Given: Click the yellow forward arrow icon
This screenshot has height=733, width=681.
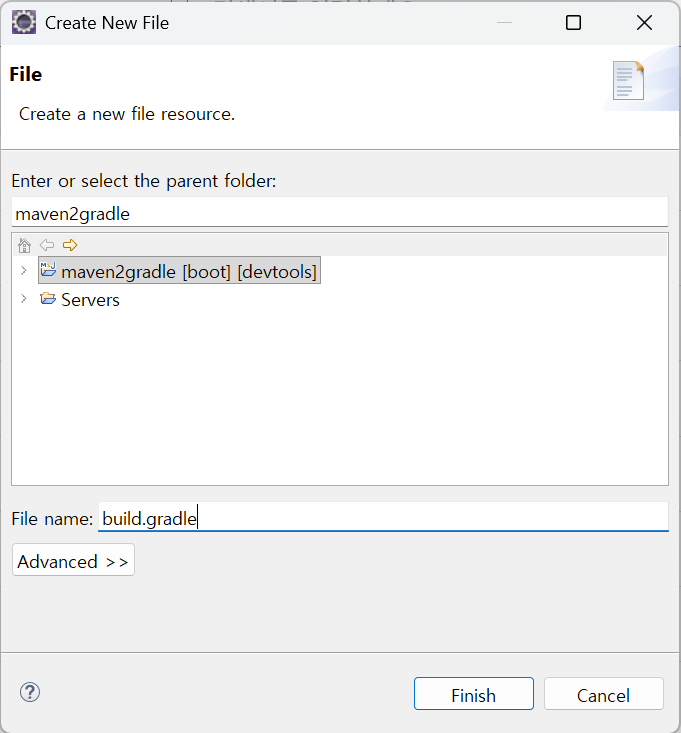Looking at the screenshot, I should pos(69,245).
